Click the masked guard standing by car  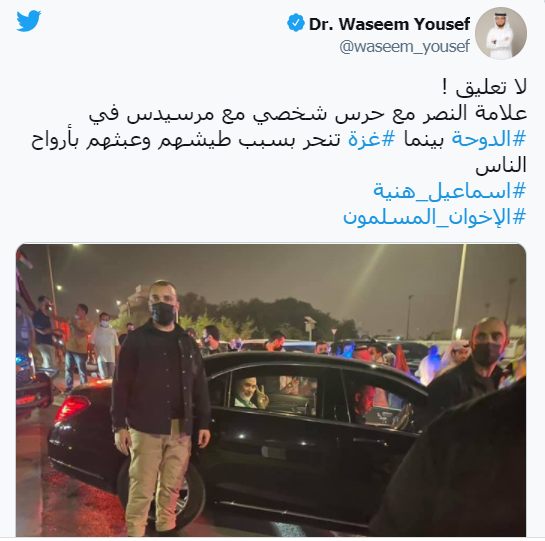tap(161, 408)
